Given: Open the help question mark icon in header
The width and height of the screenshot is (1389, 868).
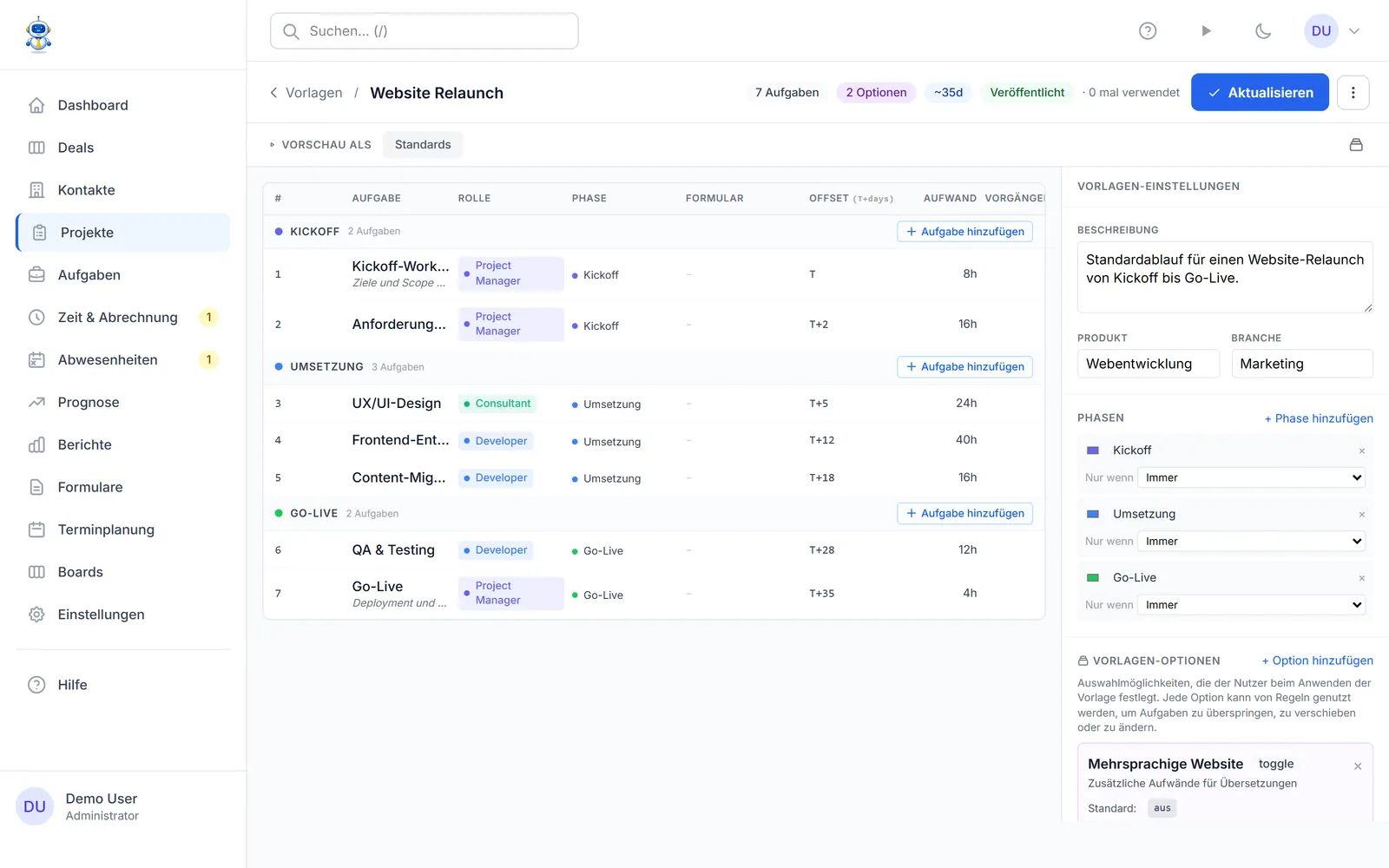Looking at the screenshot, I should (x=1148, y=31).
